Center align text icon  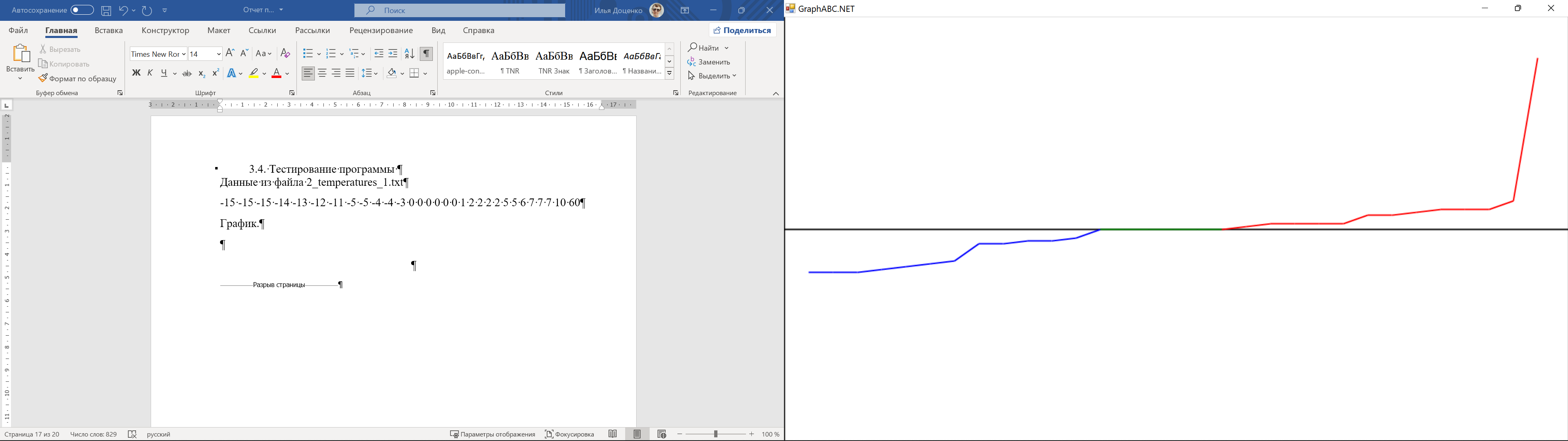pyautogui.click(x=322, y=73)
